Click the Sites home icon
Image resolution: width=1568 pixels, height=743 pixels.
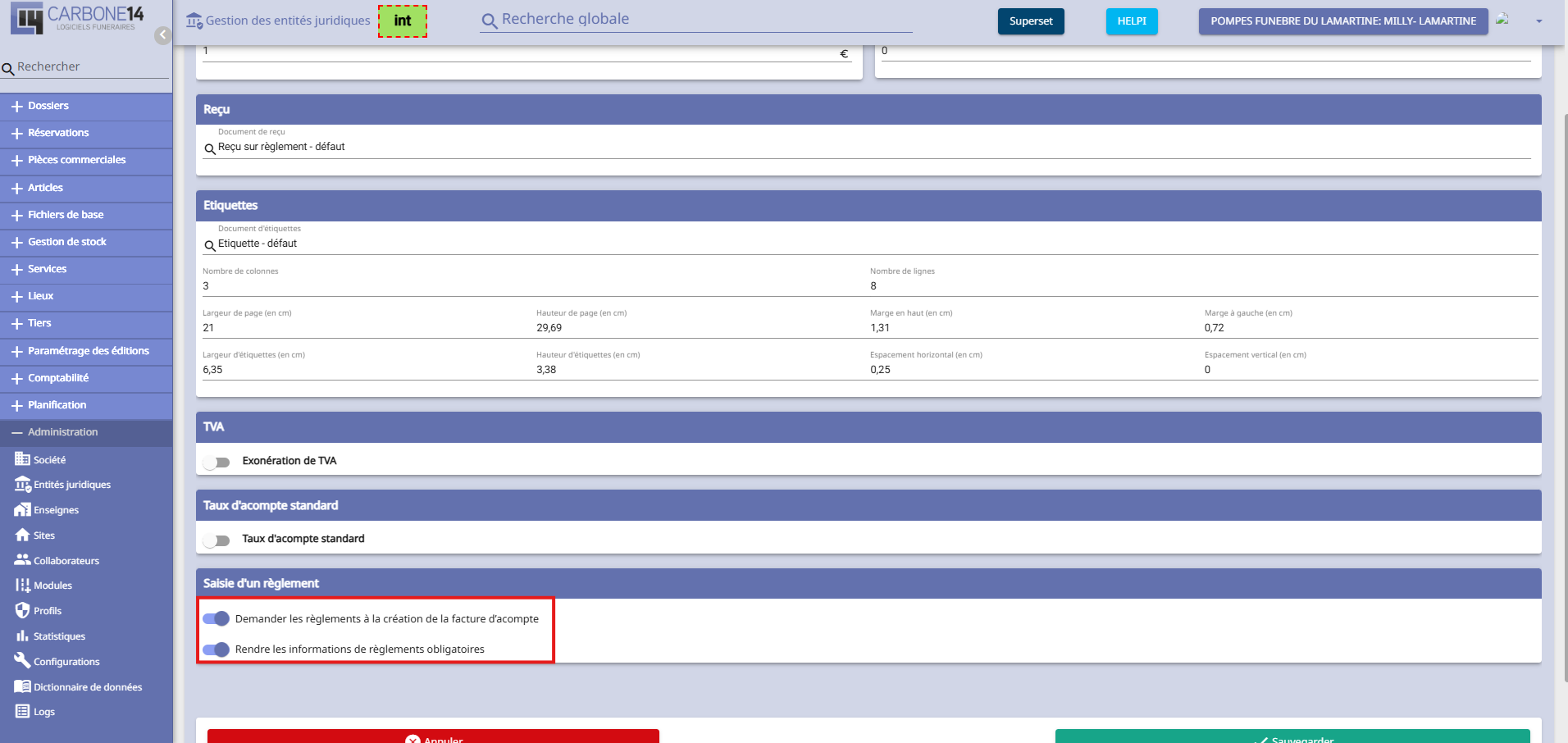coord(22,536)
